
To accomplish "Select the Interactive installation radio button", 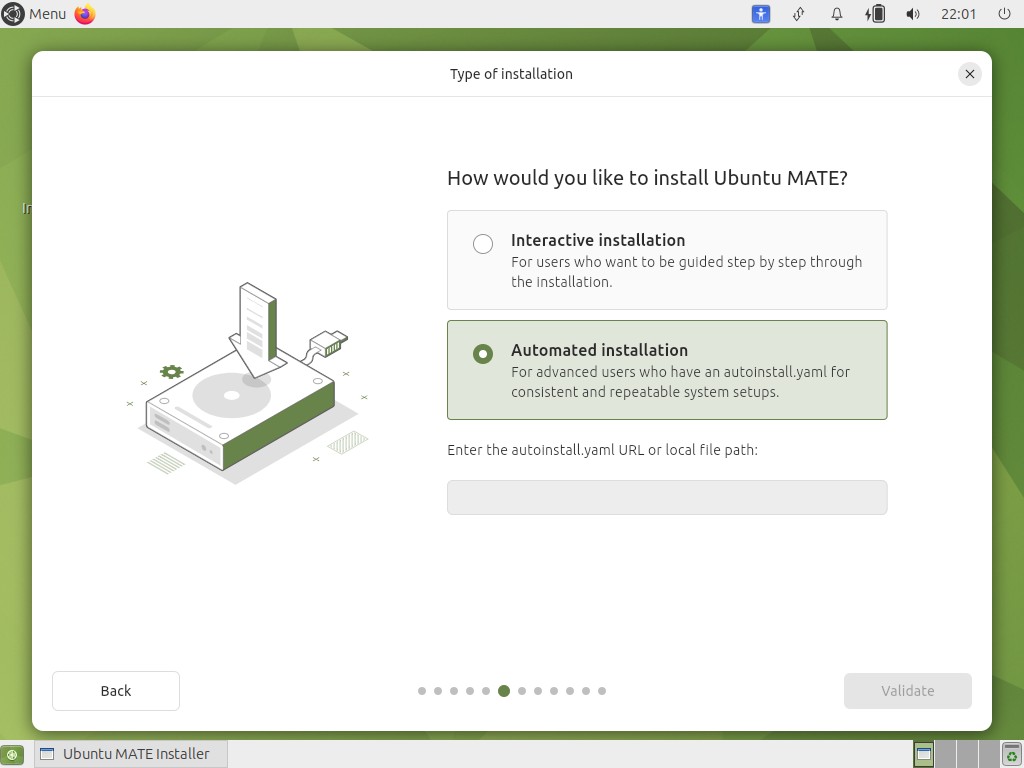I will (483, 244).
